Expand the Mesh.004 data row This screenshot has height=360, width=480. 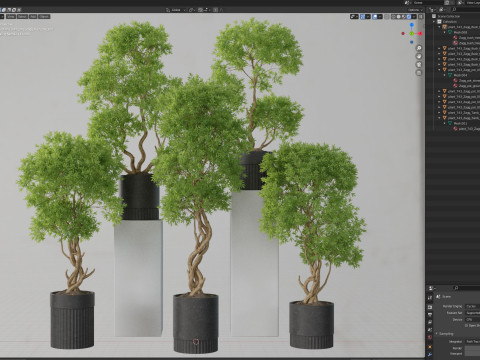444,75
